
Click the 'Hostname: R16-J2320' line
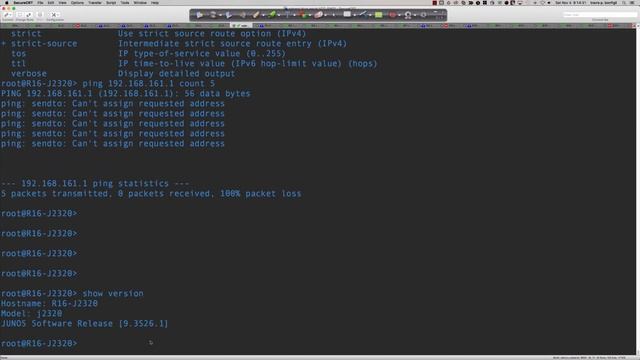pyautogui.click(x=49, y=304)
